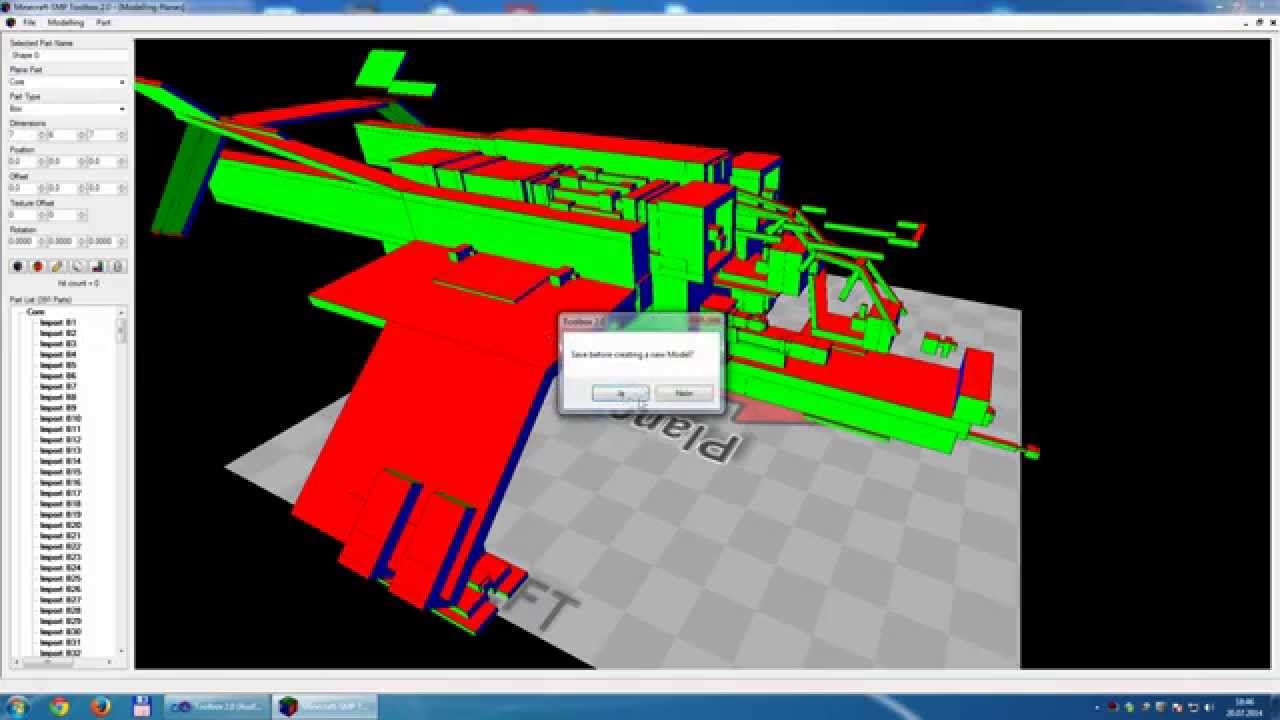The height and width of the screenshot is (720, 1280).
Task: Launch Google Chrome from the taskbar
Action: 59,706
